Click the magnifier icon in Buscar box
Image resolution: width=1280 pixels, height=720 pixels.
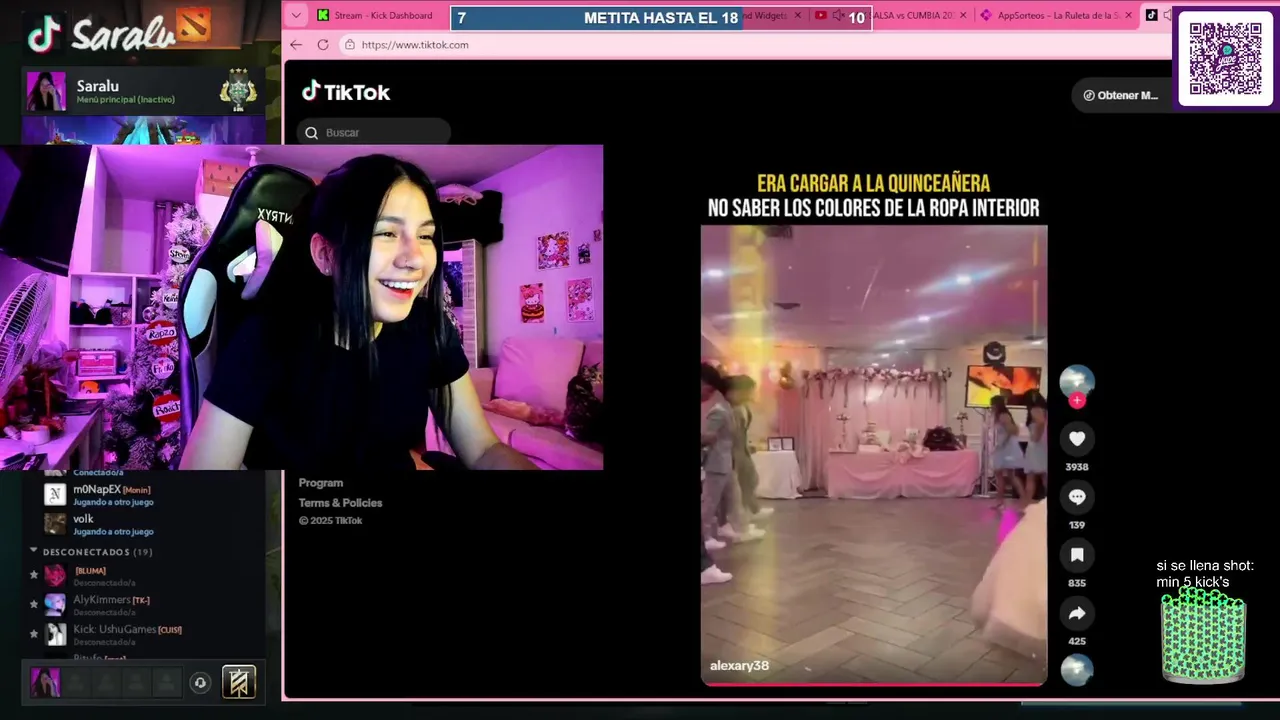click(x=311, y=133)
